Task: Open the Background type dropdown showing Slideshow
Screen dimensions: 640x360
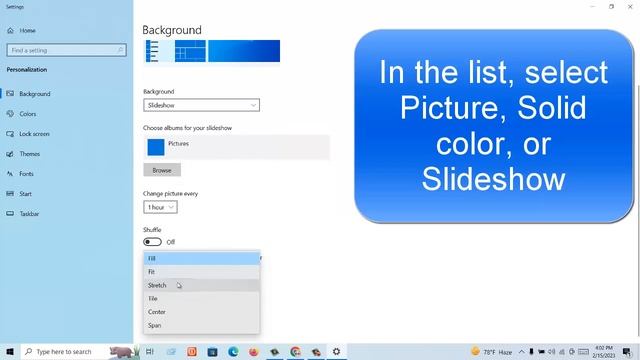Action: click(x=201, y=105)
